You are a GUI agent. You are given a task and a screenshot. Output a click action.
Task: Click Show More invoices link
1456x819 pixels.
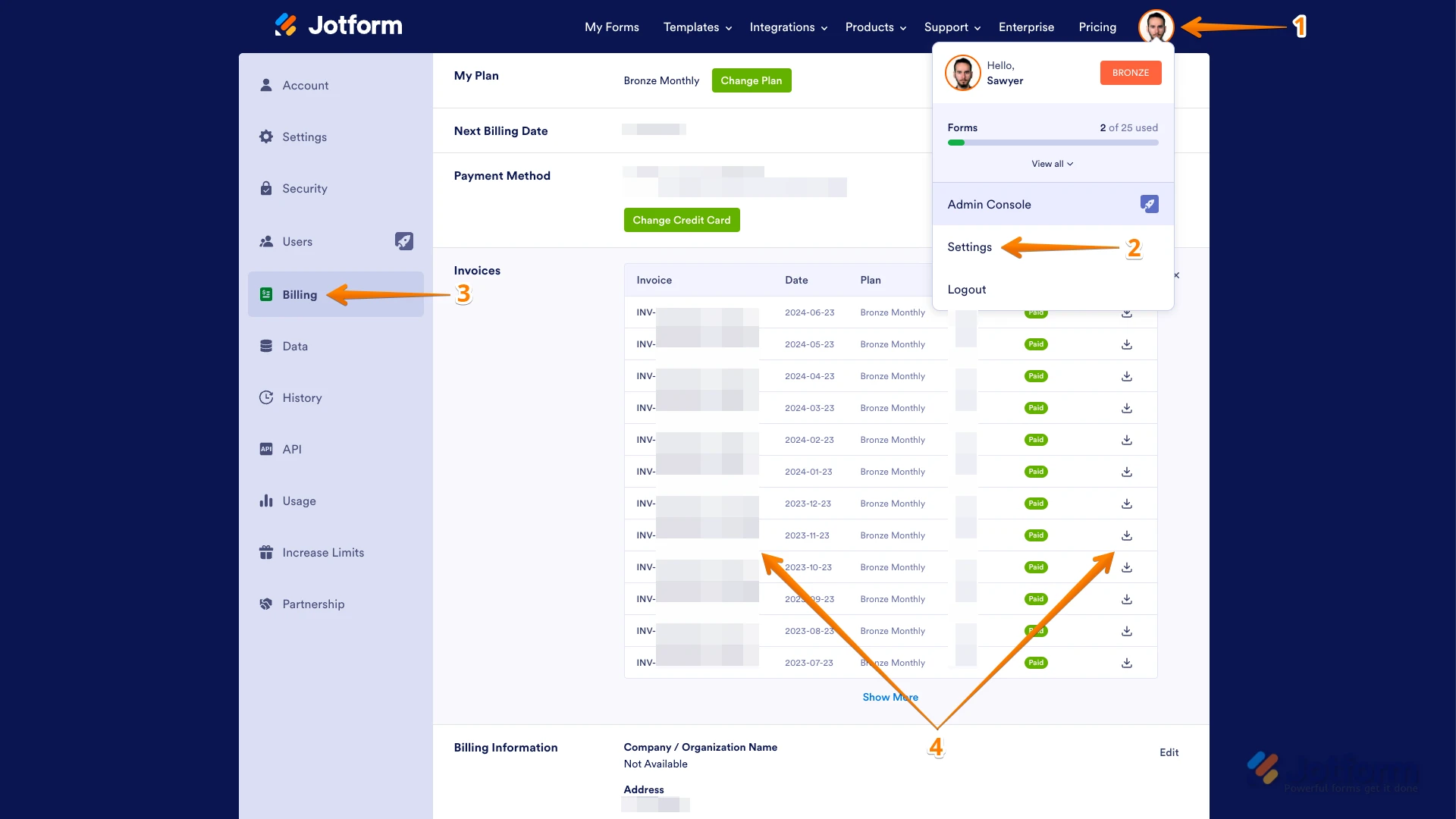(x=890, y=697)
